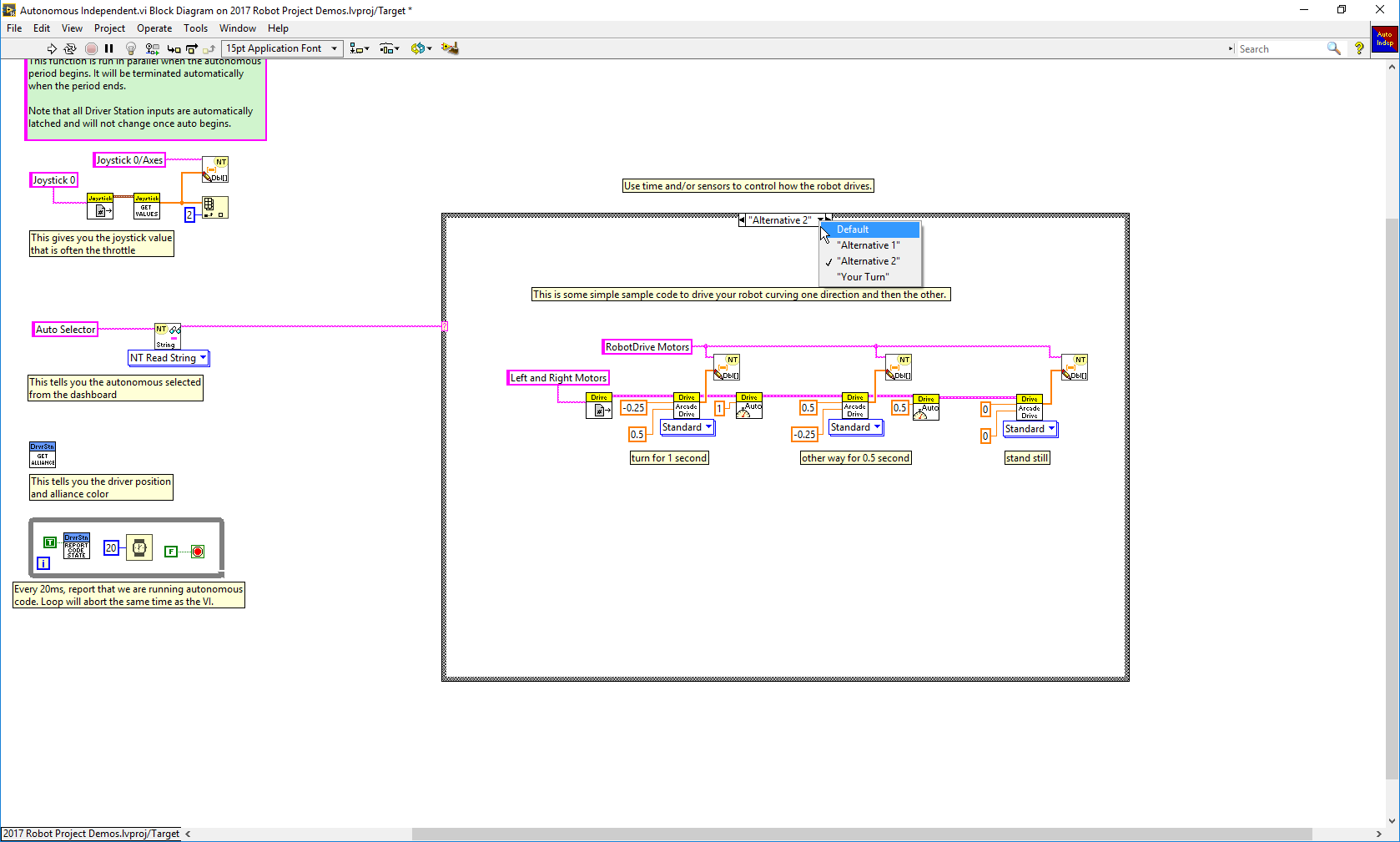Screen dimensions: 1400x842
Task: Click the Step Into toolbar button
Action: point(174,48)
